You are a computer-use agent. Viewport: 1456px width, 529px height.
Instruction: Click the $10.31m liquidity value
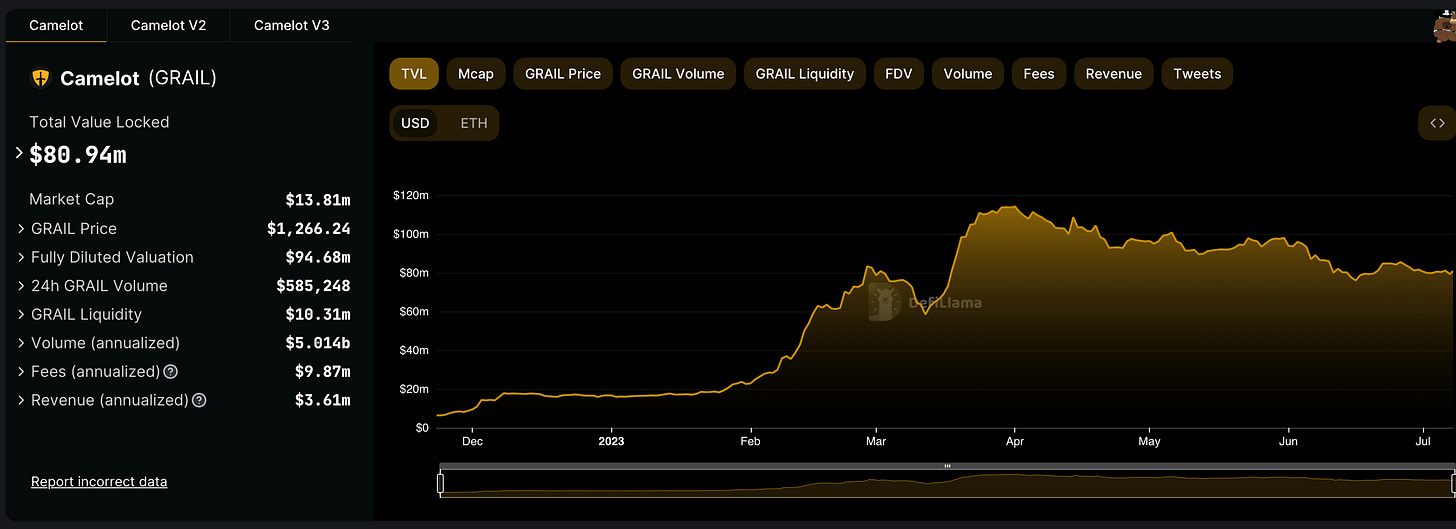[318, 314]
